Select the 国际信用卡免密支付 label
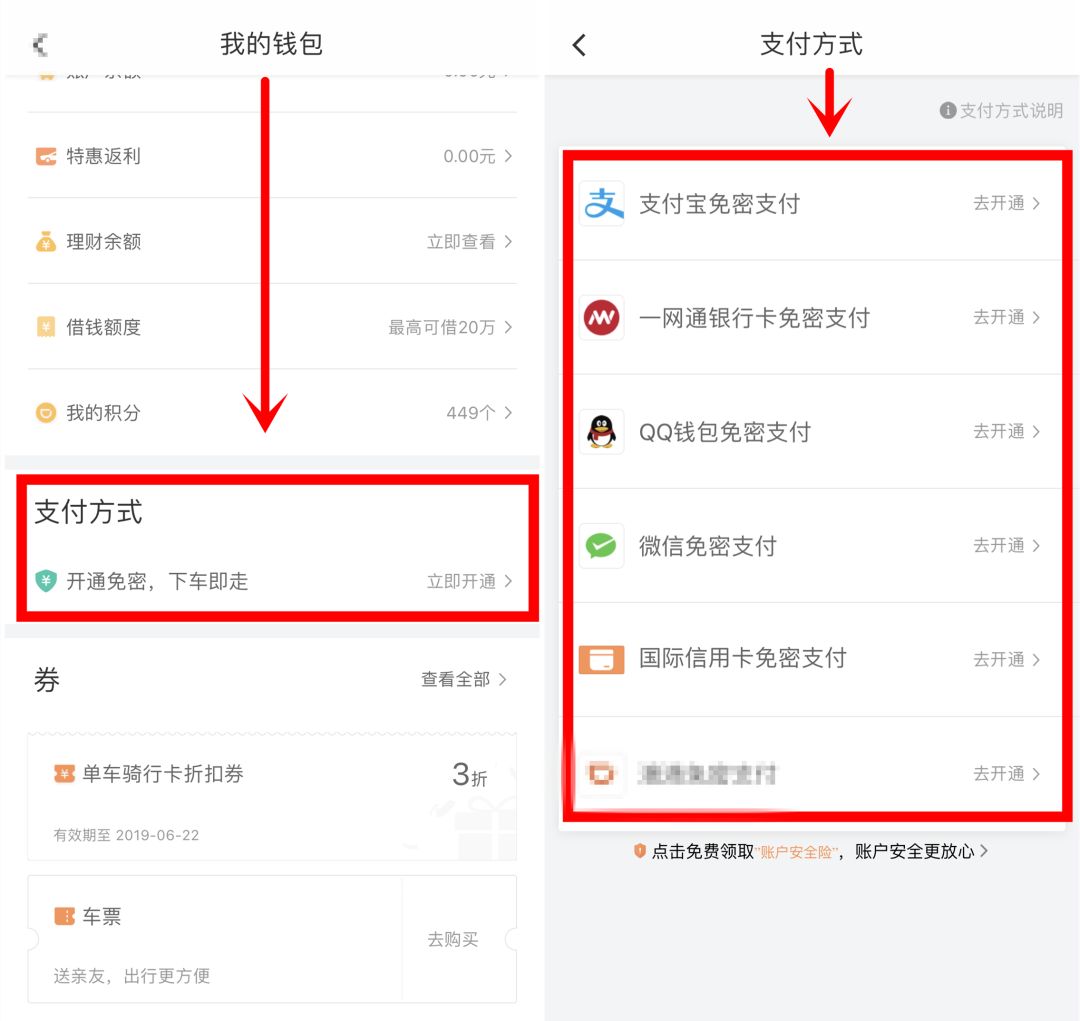Viewport: 1080px width, 1021px height. click(x=743, y=658)
